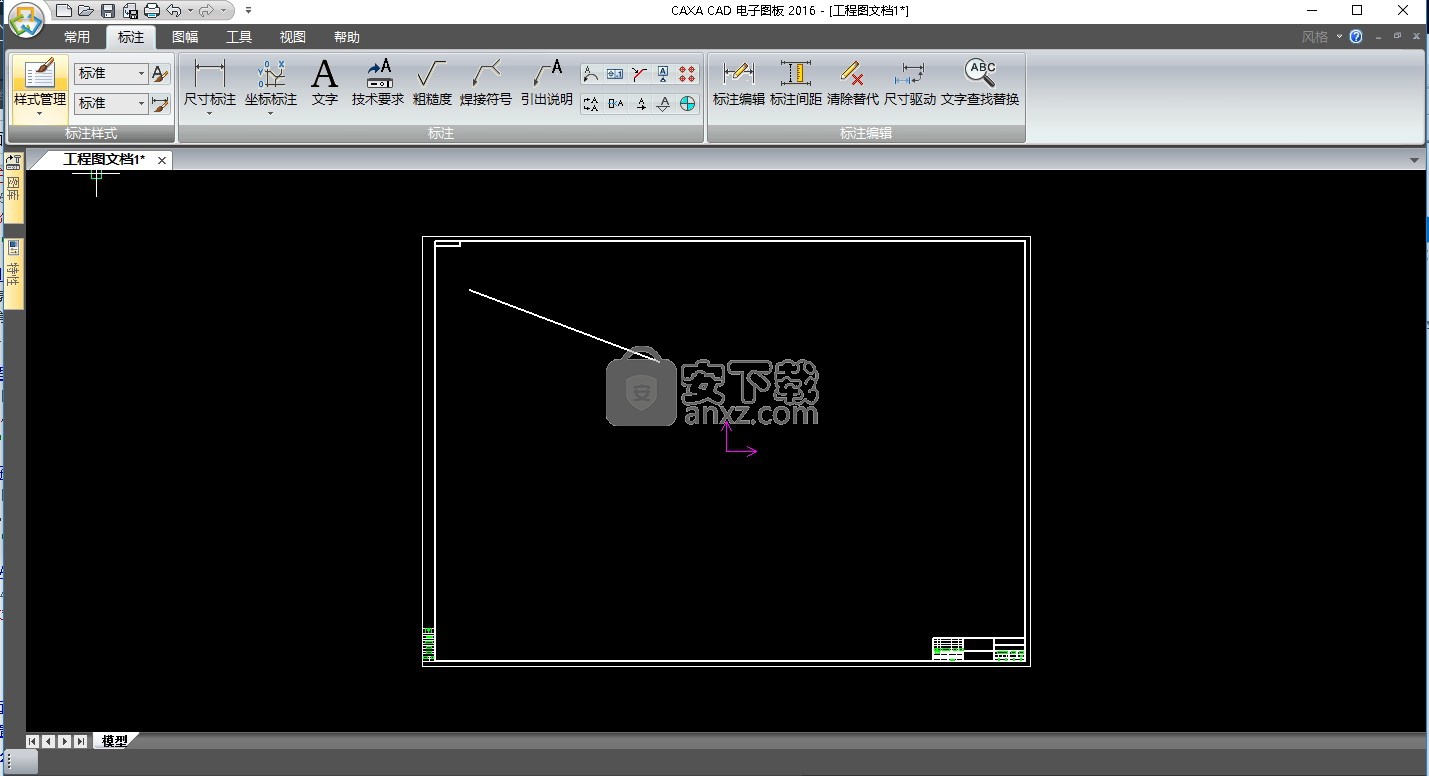Select the 标注间距 dimension spacing tool

[x=796, y=82]
